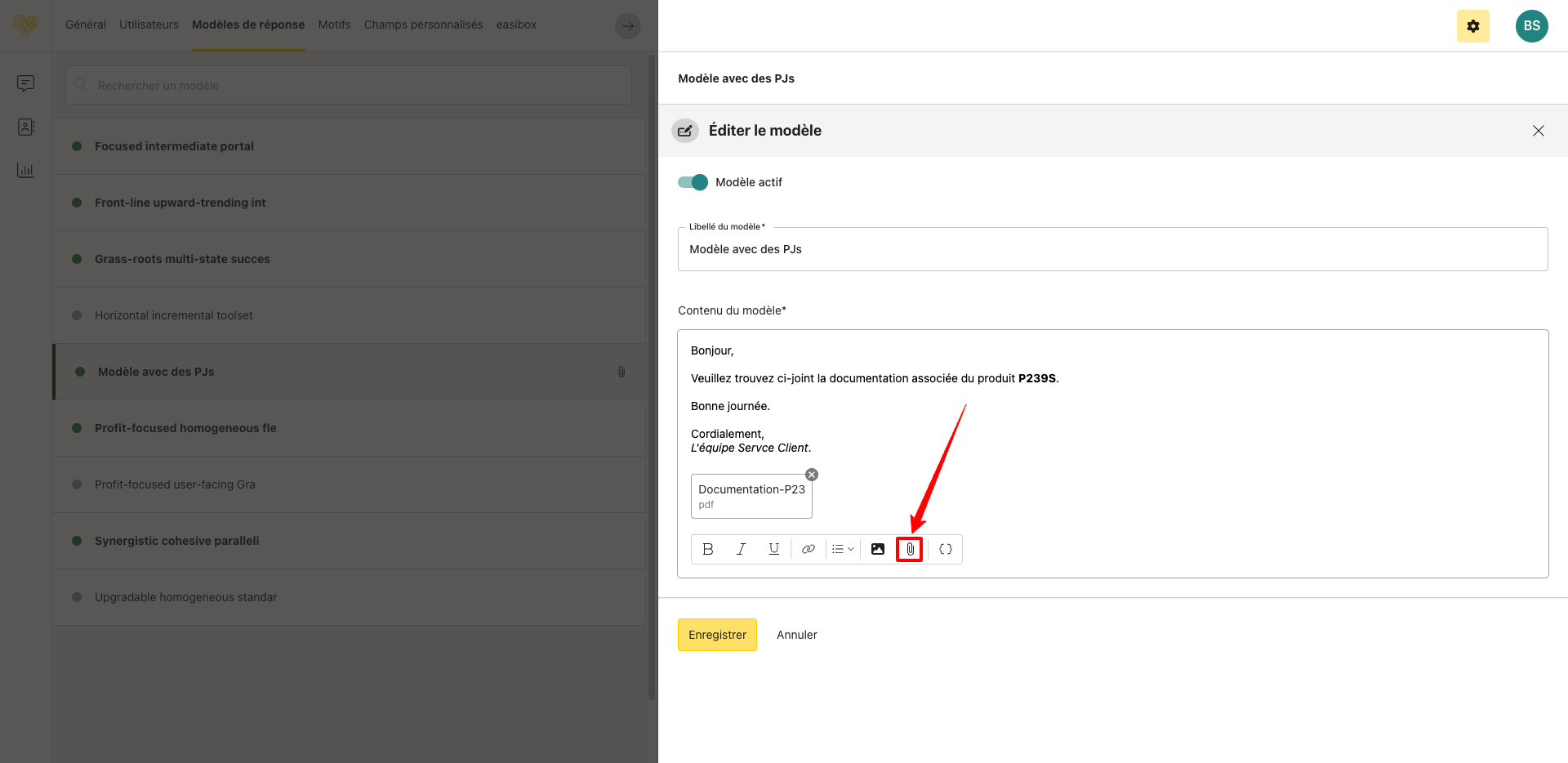Apply italic formatting in the editor
Screen dimensions: 1568x763
point(741,549)
